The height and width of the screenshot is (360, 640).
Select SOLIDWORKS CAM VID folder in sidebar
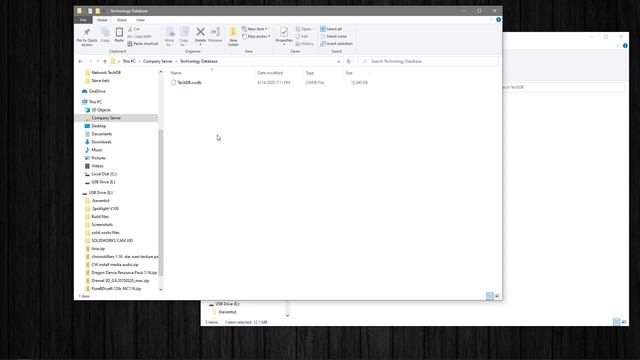point(109,240)
